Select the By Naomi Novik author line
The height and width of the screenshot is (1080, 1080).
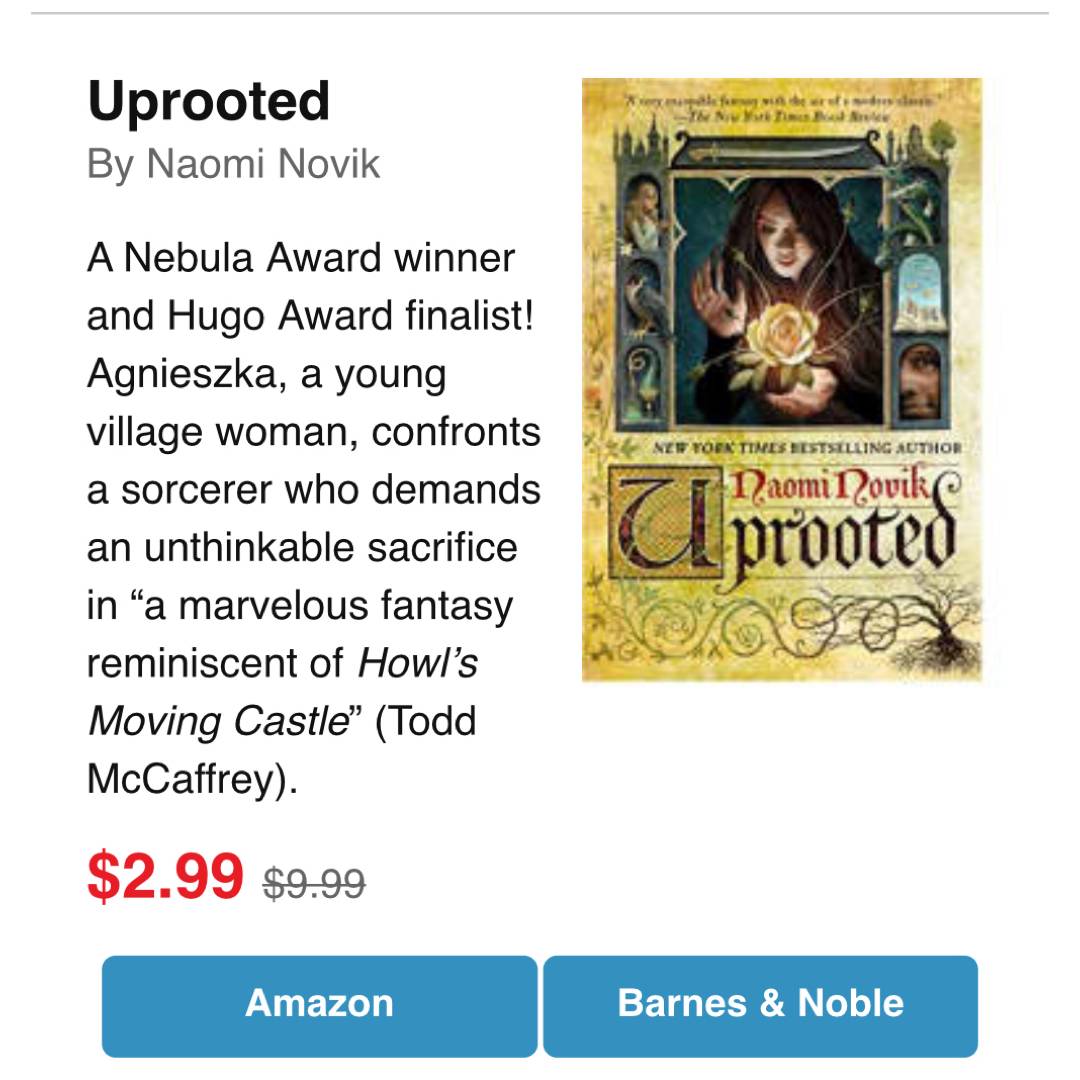234,164
